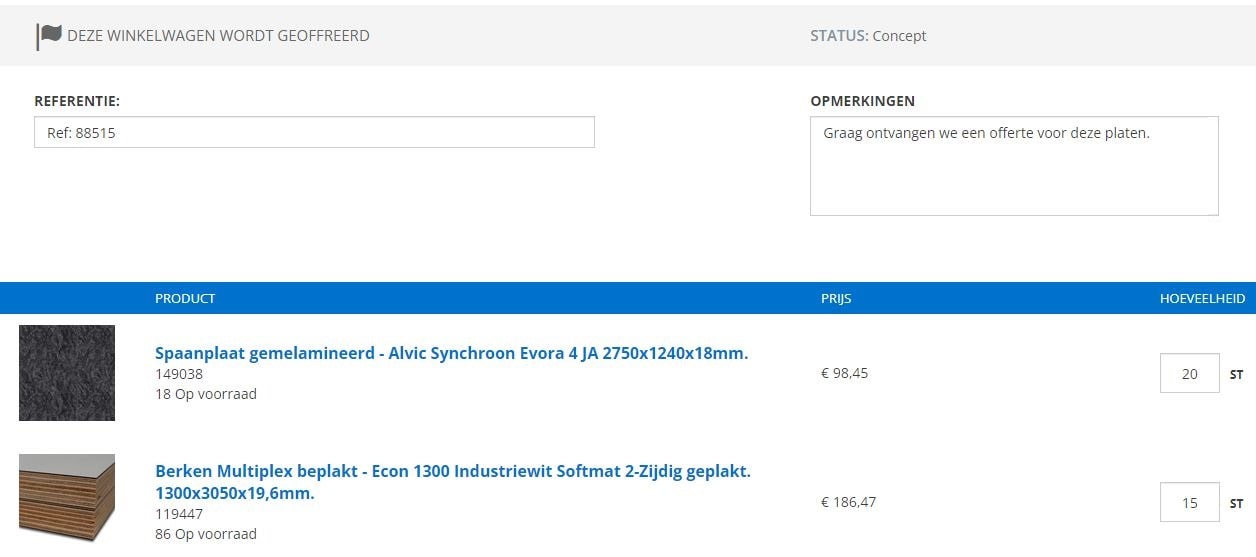
Task: Click the dark Spaanplaat product thumbnail
Action: (67, 373)
